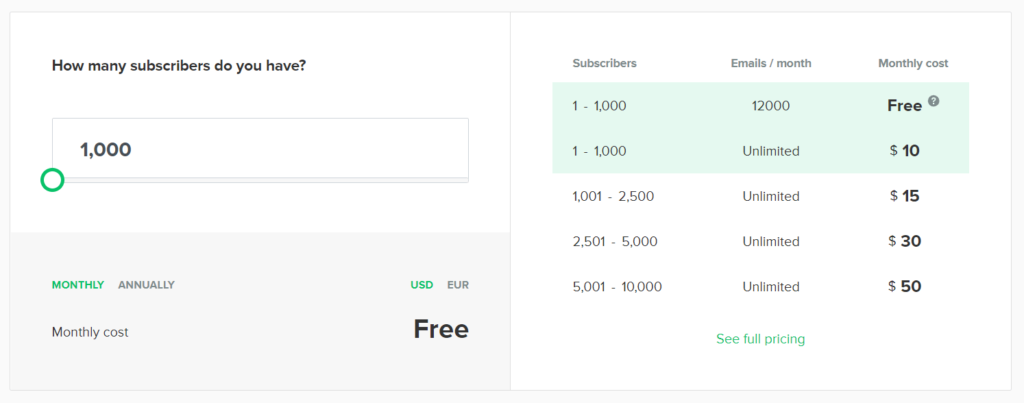Switch billing to ANNUALLY
The image size is (1024, 403).
[x=146, y=285]
